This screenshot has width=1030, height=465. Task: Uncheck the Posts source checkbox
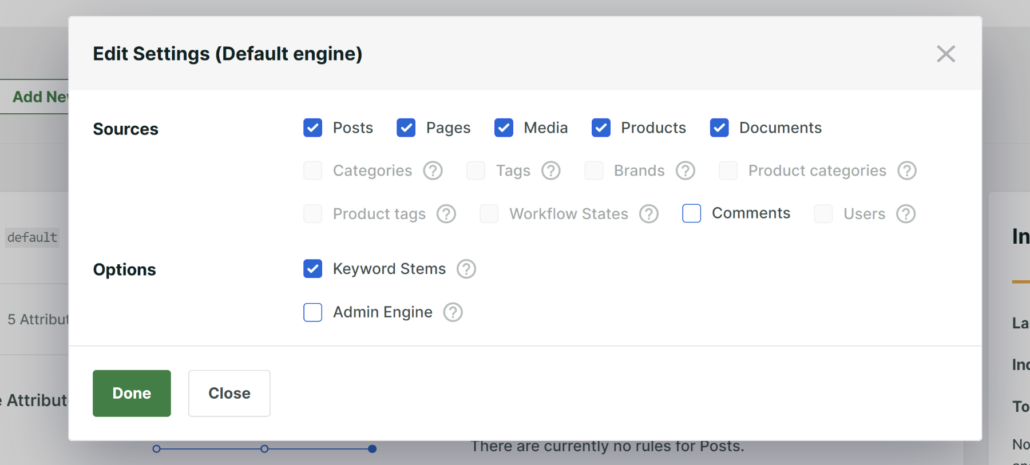coord(313,127)
